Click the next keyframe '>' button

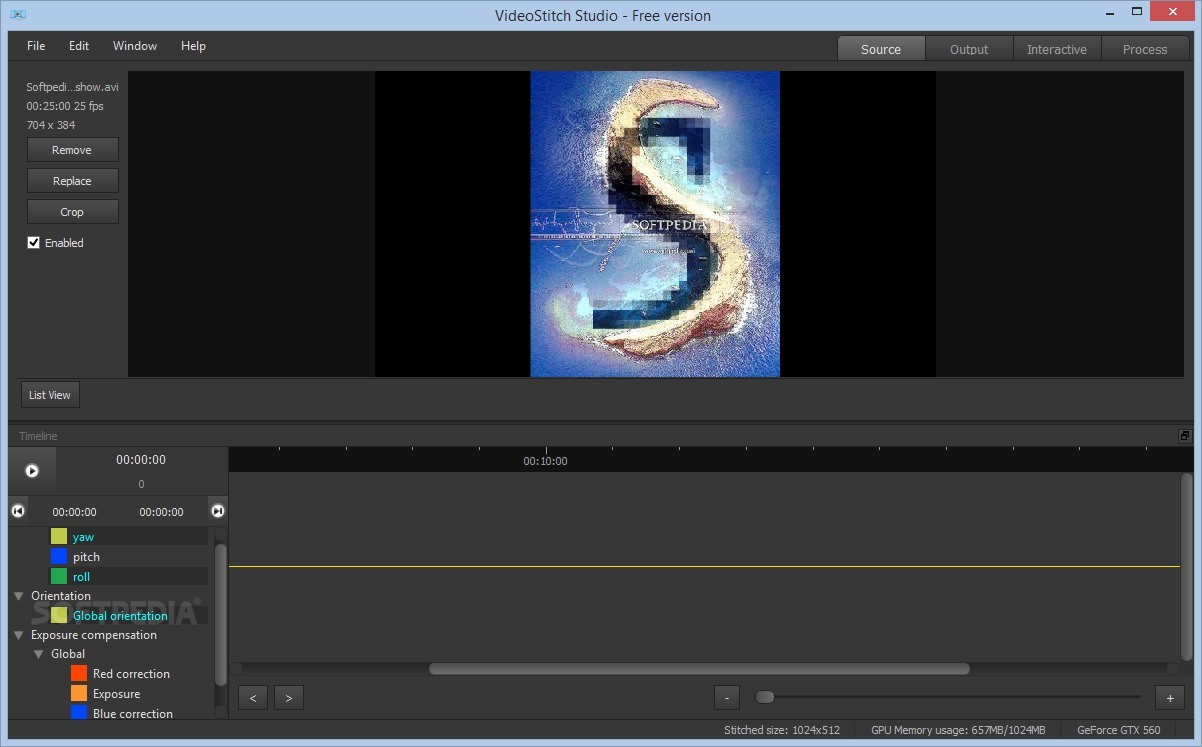pos(289,698)
